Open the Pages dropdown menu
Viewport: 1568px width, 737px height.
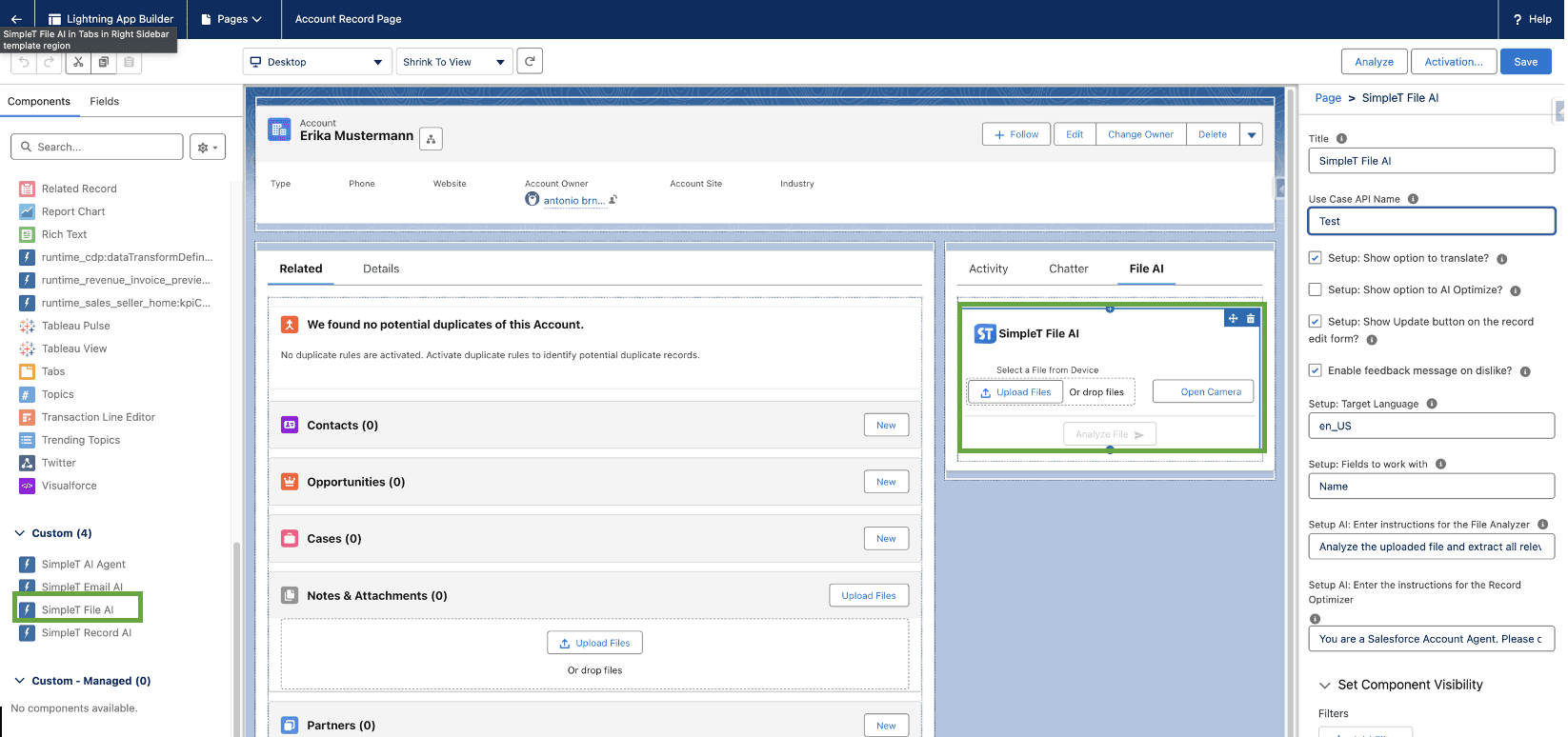[x=231, y=19]
